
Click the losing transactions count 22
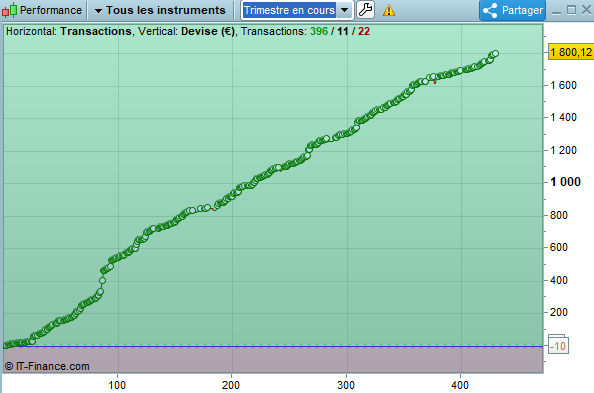pyautogui.click(x=364, y=31)
